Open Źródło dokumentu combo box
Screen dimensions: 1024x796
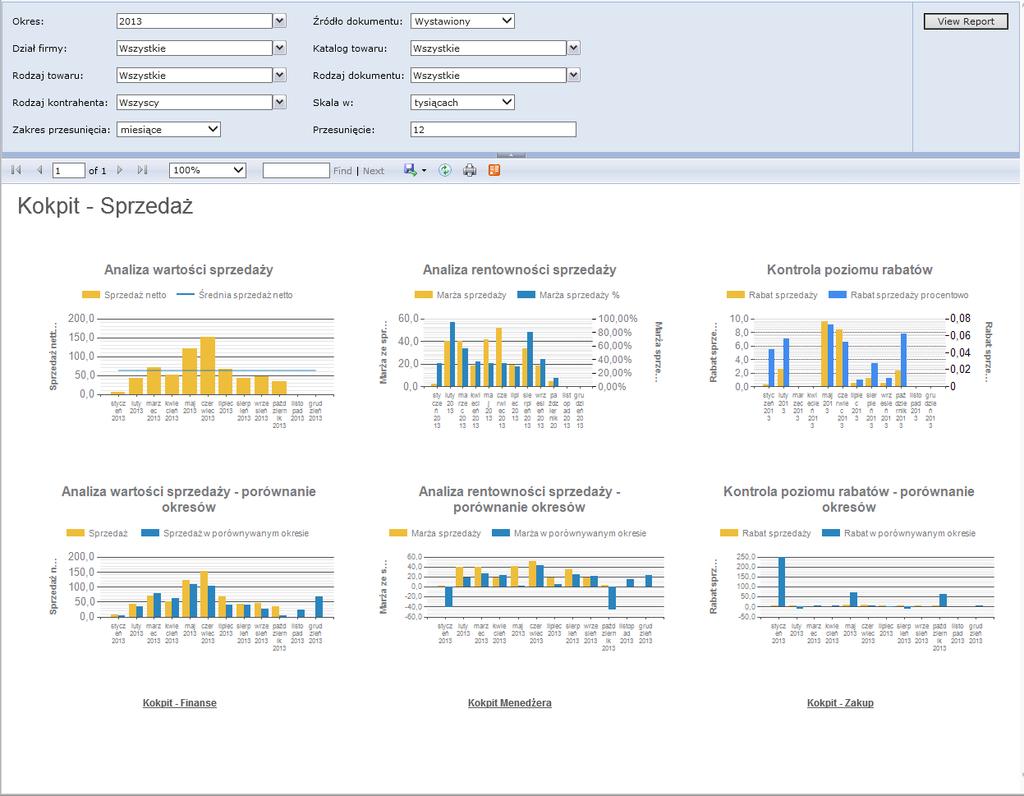(x=462, y=21)
